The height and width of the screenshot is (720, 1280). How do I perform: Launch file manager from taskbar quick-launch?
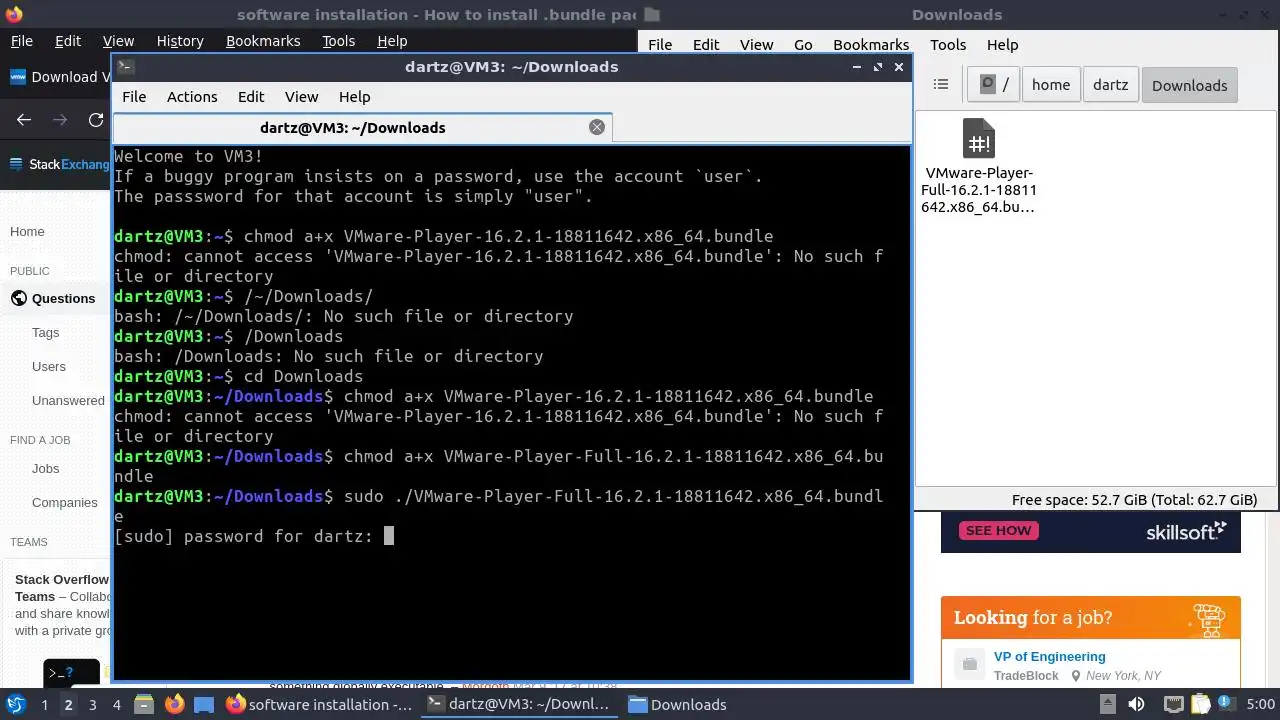[x=143, y=704]
